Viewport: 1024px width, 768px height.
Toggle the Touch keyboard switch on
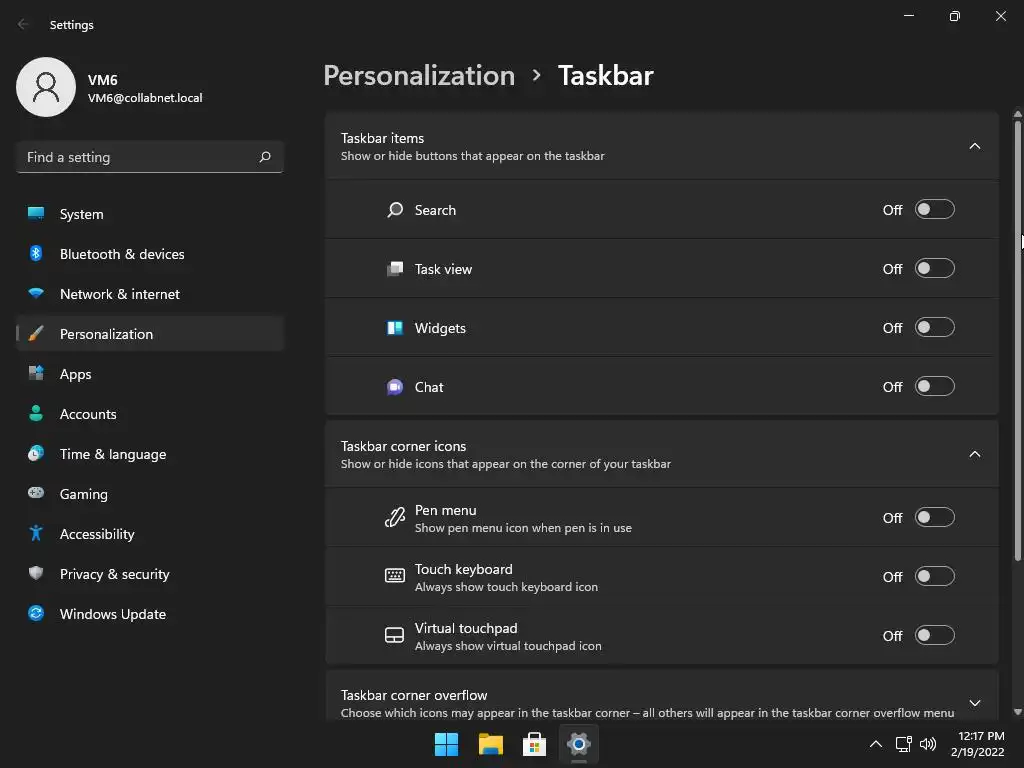pos(934,577)
